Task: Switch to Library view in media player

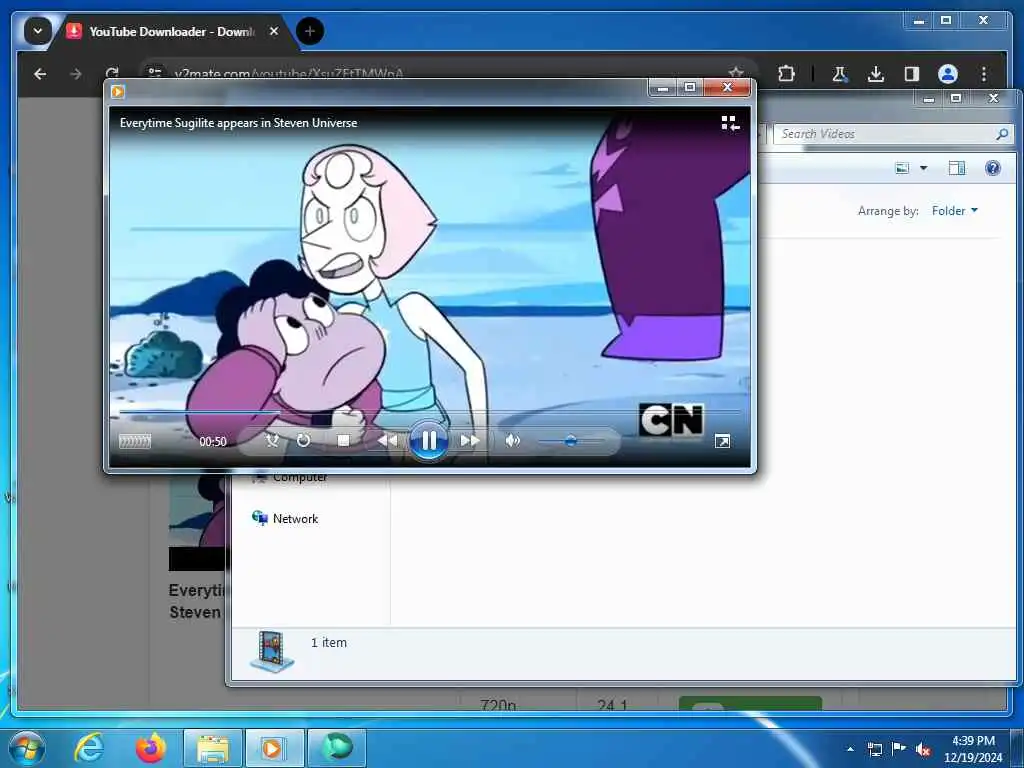Action: coord(730,123)
